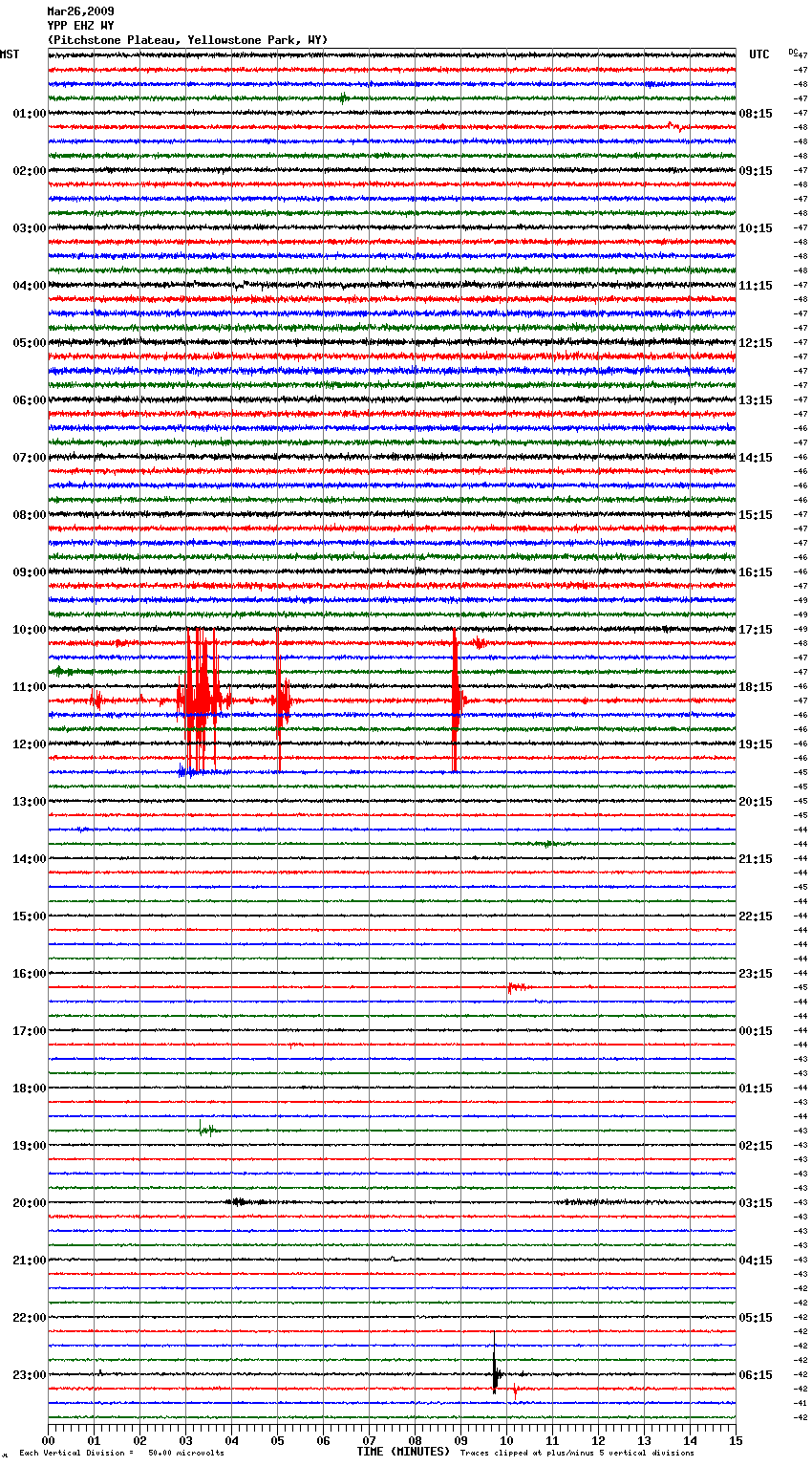Select the 15:15 UTC time label

pos(756,515)
